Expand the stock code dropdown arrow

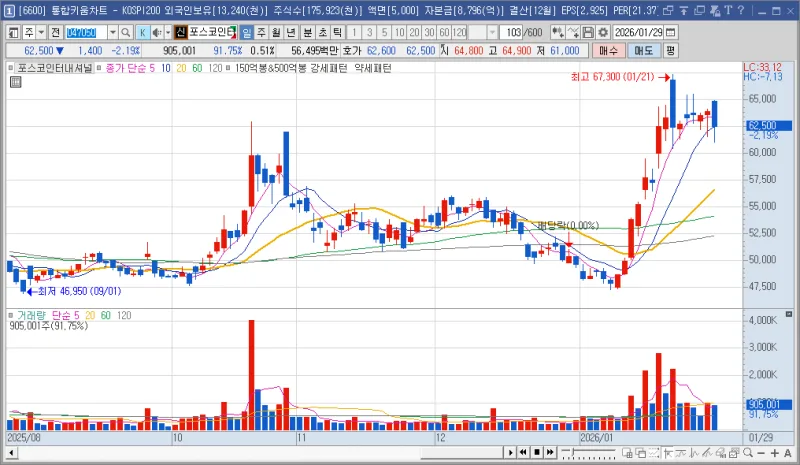113,32
